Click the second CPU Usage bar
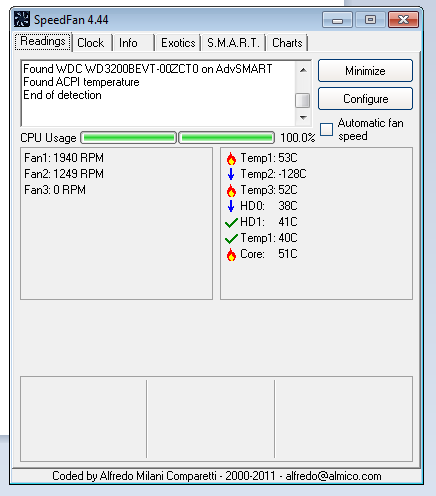This screenshot has height=496, width=436. (227, 138)
